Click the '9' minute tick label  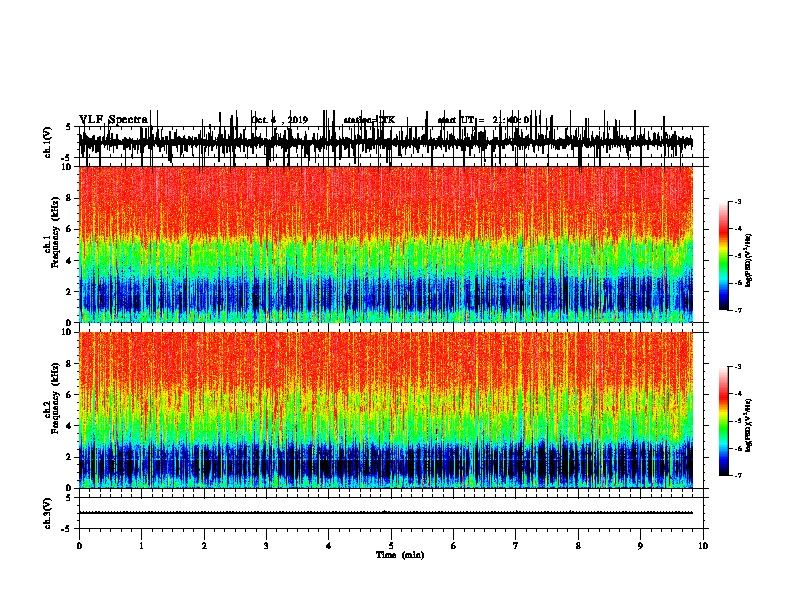(640, 546)
